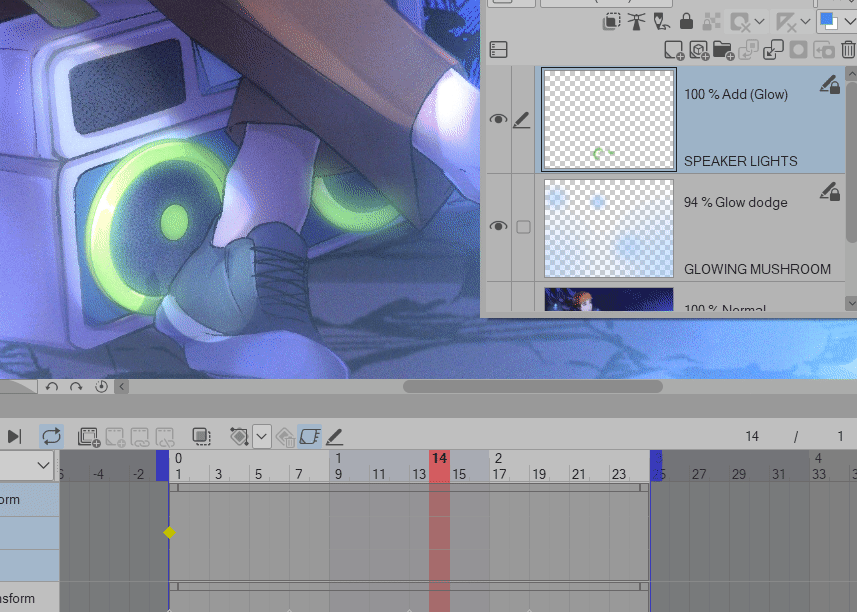
Task: Set as Reference Layer lighthouse icon
Action: pos(636,22)
